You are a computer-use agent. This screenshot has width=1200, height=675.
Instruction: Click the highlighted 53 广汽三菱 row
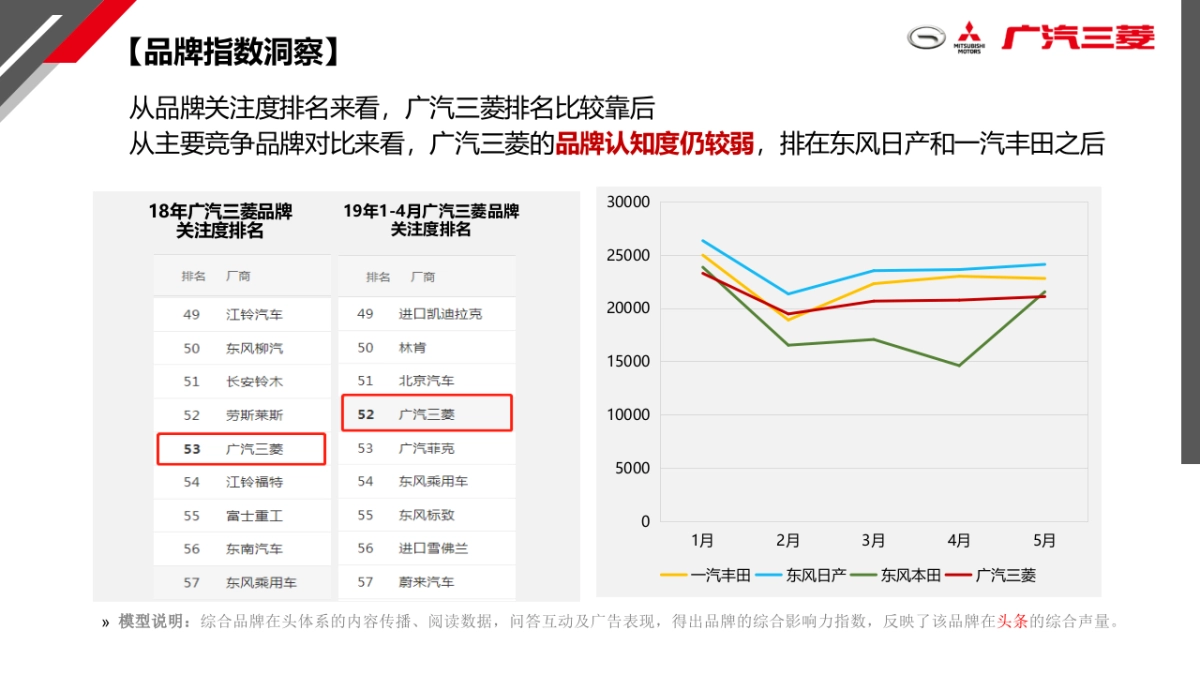pos(241,448)
